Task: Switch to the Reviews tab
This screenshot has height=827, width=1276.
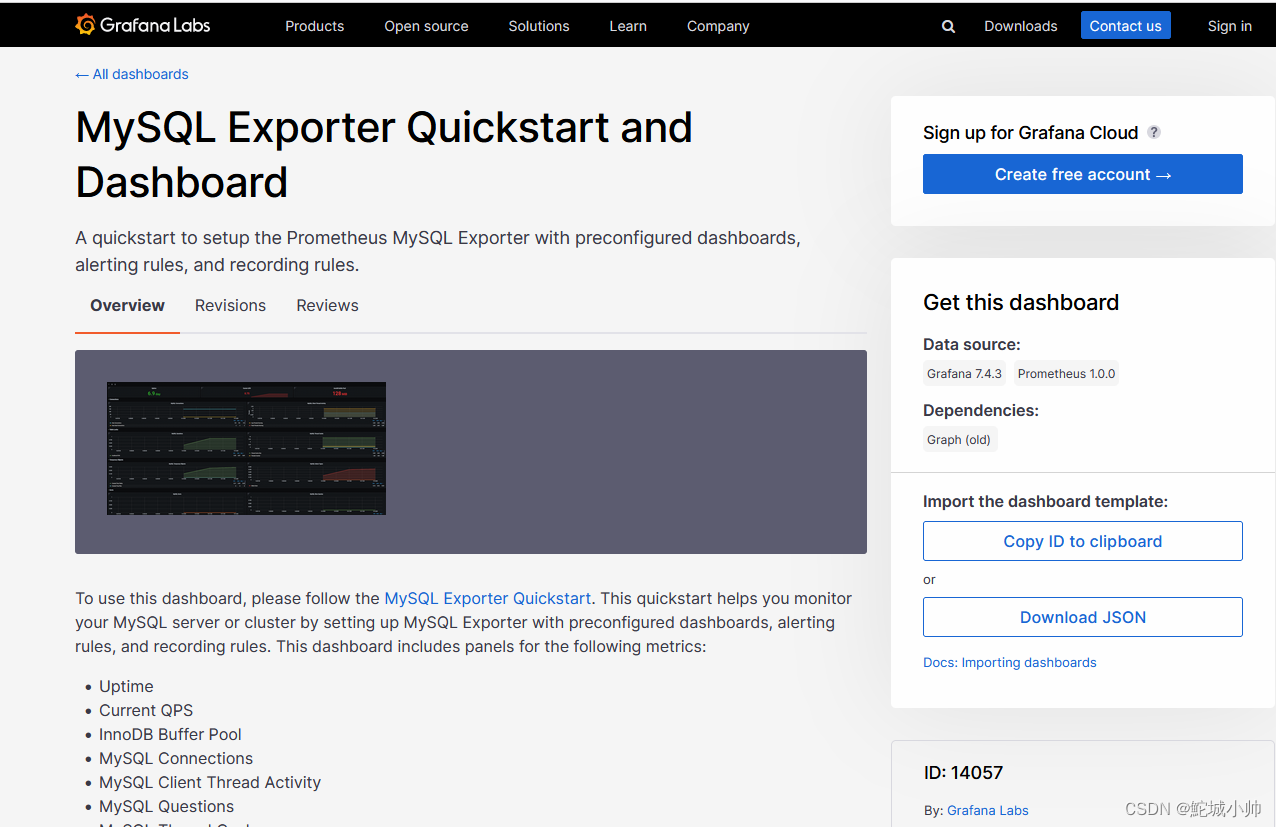Action: pos(327,306)
